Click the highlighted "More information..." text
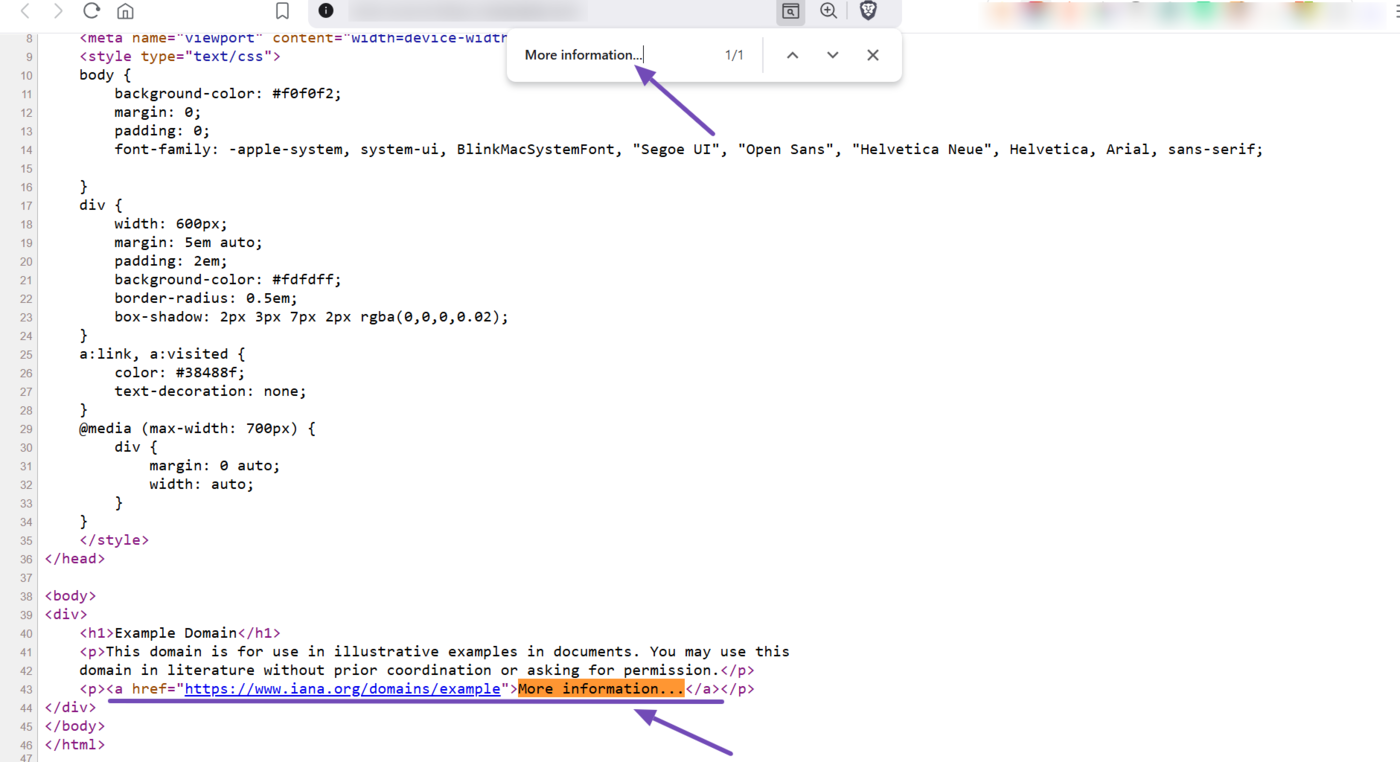 pyautogui.click(x=600, y=689)
